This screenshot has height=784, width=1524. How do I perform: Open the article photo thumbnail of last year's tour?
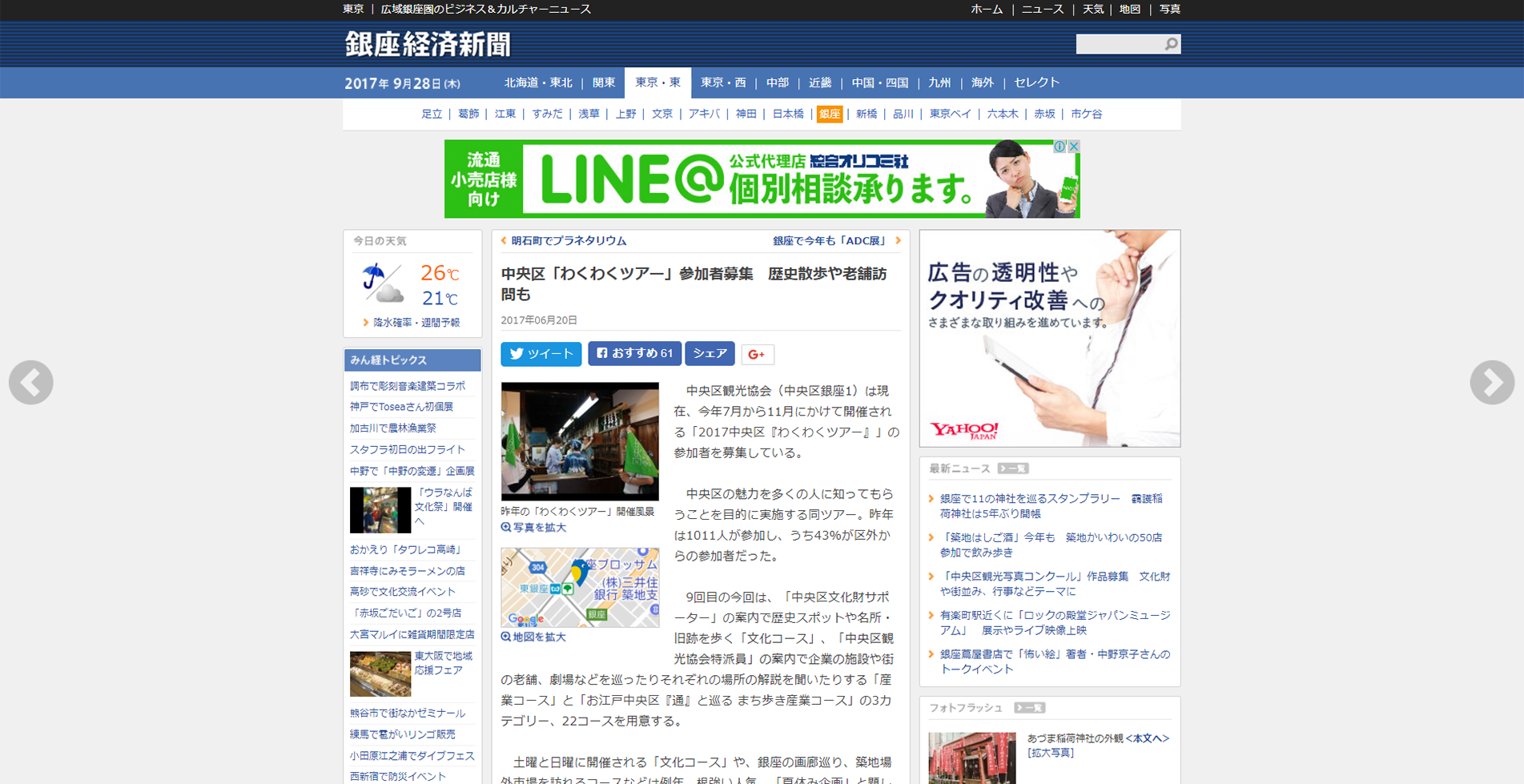coord(580,441)
